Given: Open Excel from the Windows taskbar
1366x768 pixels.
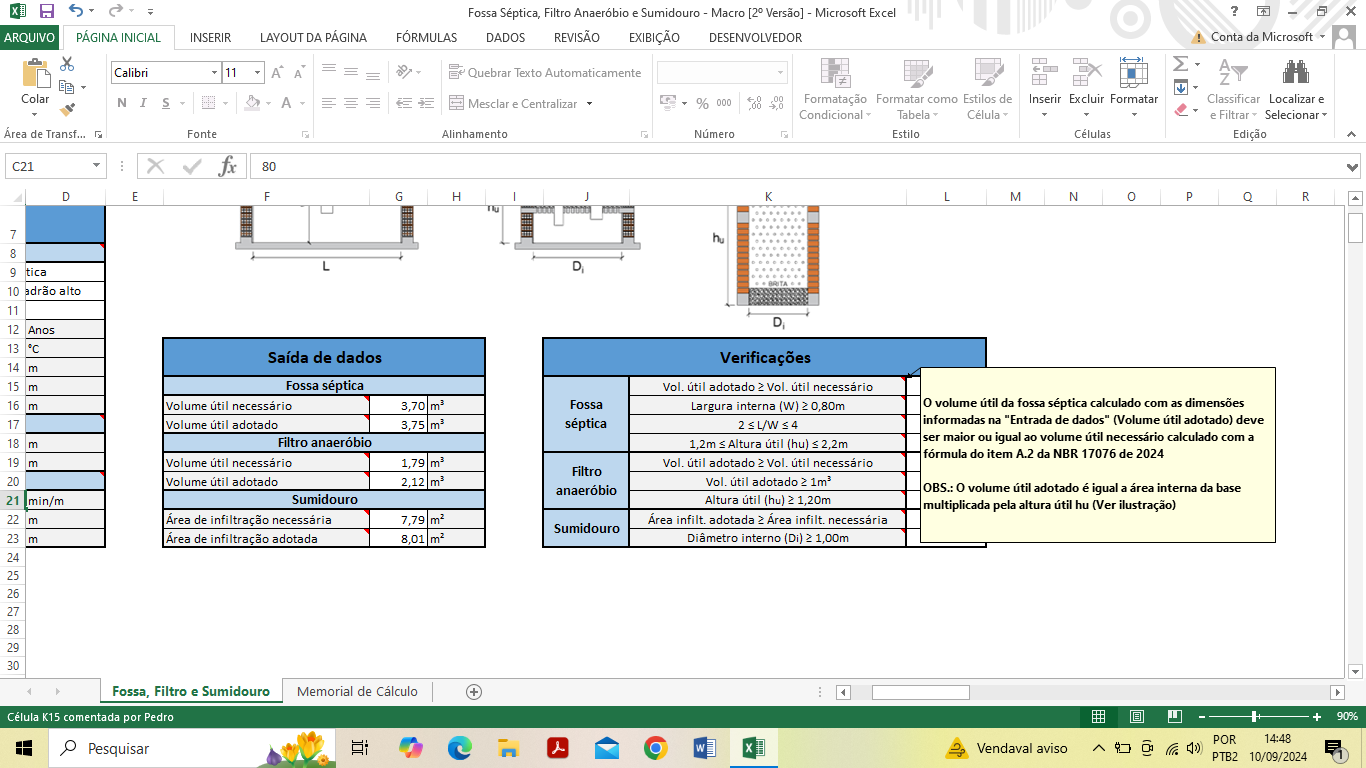Looking at the screenshot, I should point(753,748).
